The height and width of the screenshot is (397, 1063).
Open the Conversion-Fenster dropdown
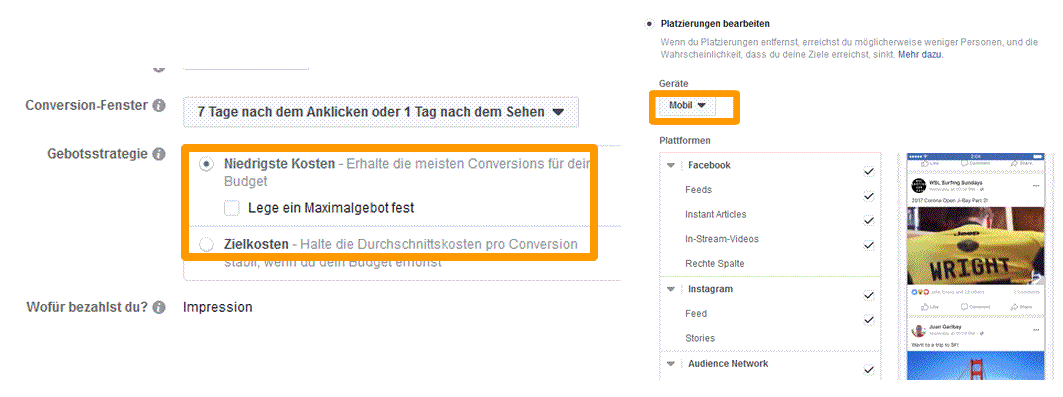click(x=381, y=112)
